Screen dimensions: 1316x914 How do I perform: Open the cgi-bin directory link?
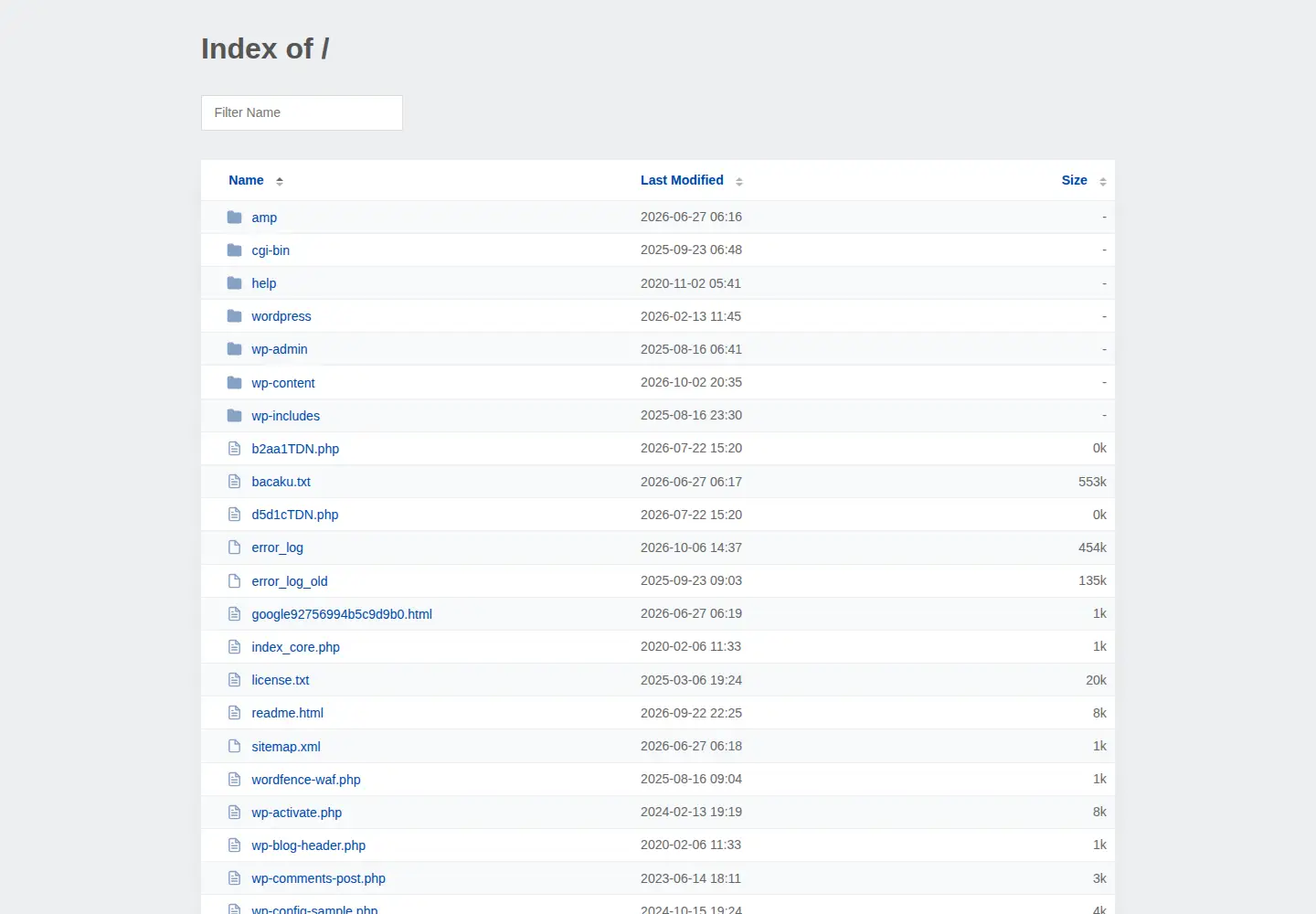(x=271, y=250)
